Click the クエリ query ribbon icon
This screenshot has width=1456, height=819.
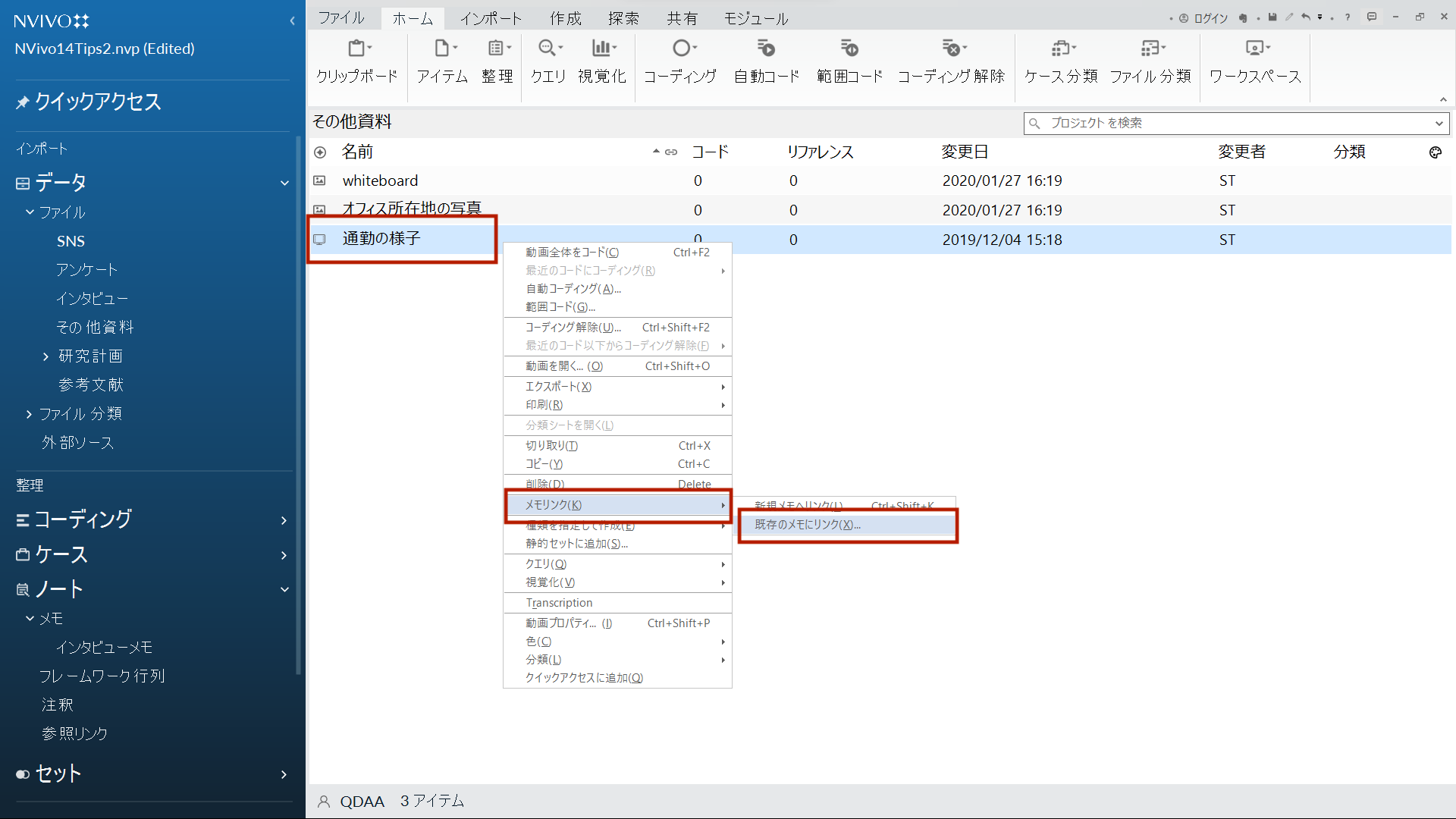coord(548,49)
